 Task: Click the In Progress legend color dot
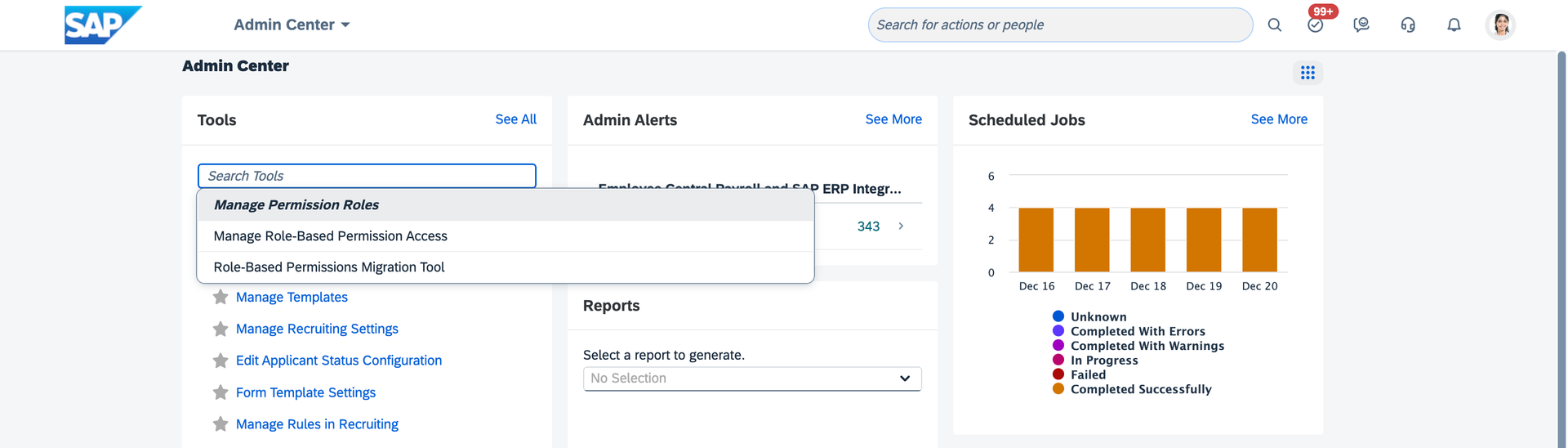pyautogui.click(x=1058, y=360)
